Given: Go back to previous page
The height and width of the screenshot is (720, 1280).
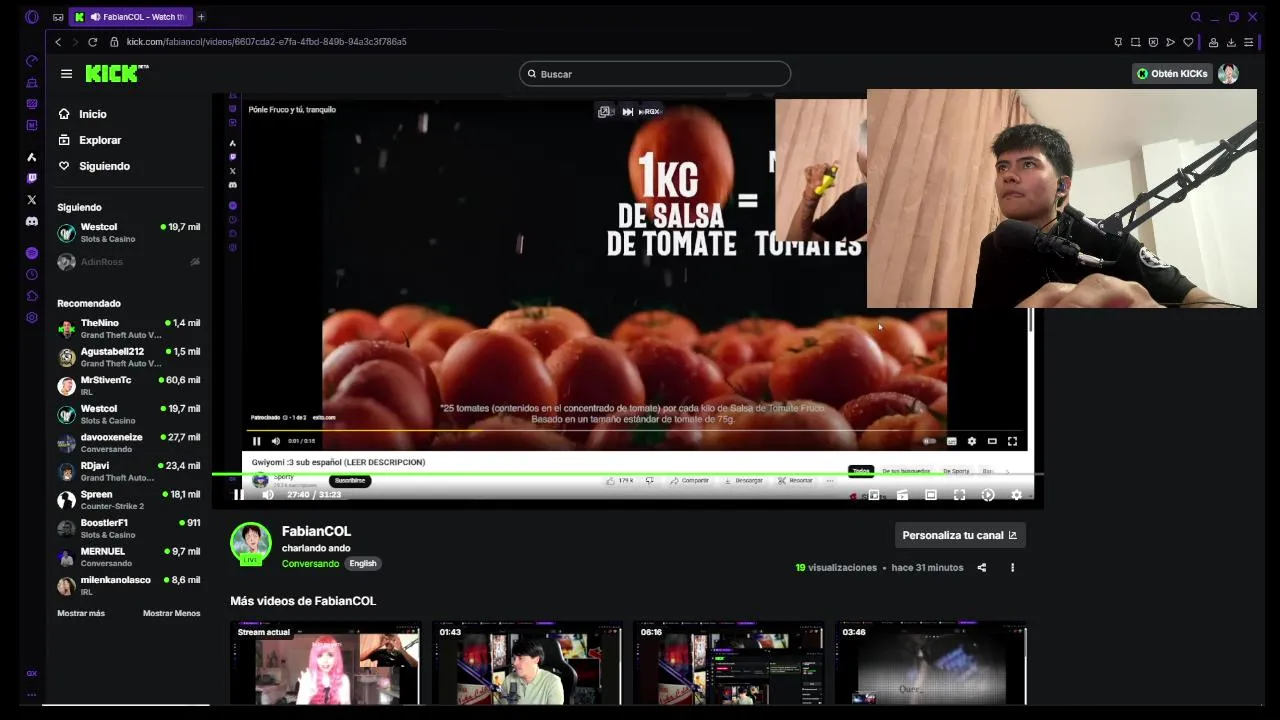Looking at the screenshot, I should tap(58, 42).
